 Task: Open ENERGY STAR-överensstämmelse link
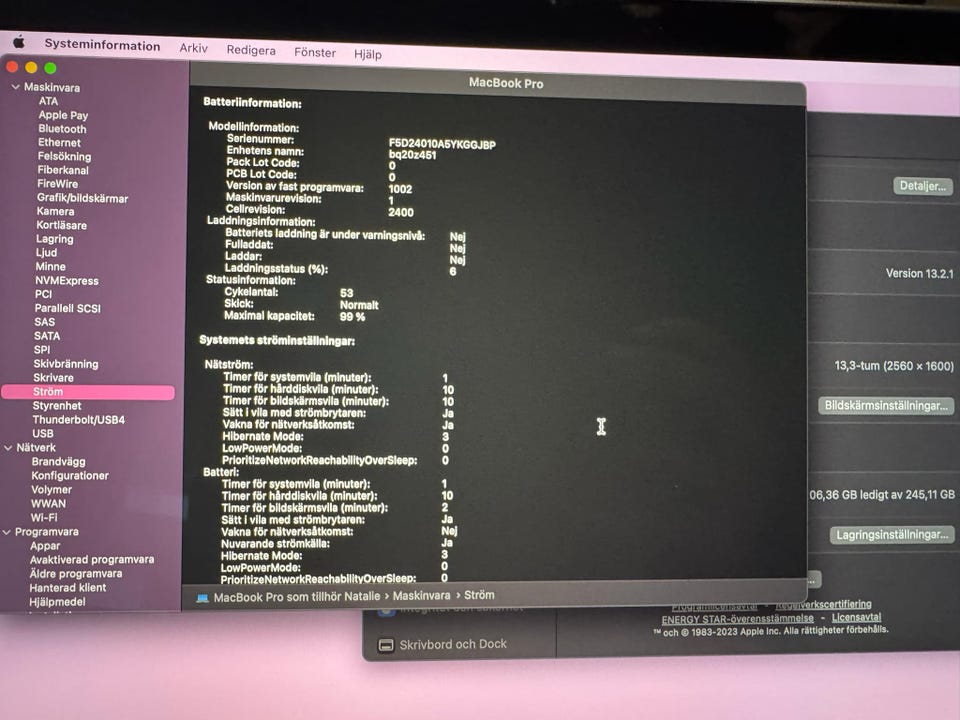[x=738, y=619]
